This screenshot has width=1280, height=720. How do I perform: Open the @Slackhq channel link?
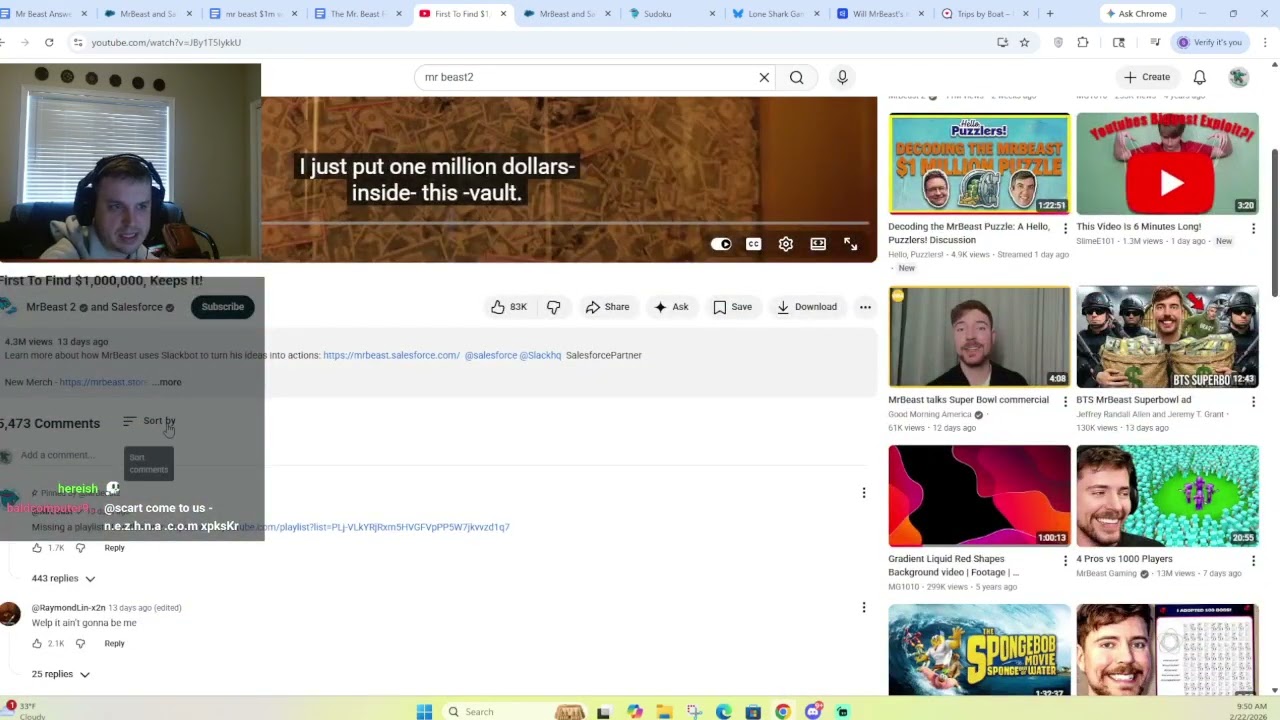tap(540, 355)
